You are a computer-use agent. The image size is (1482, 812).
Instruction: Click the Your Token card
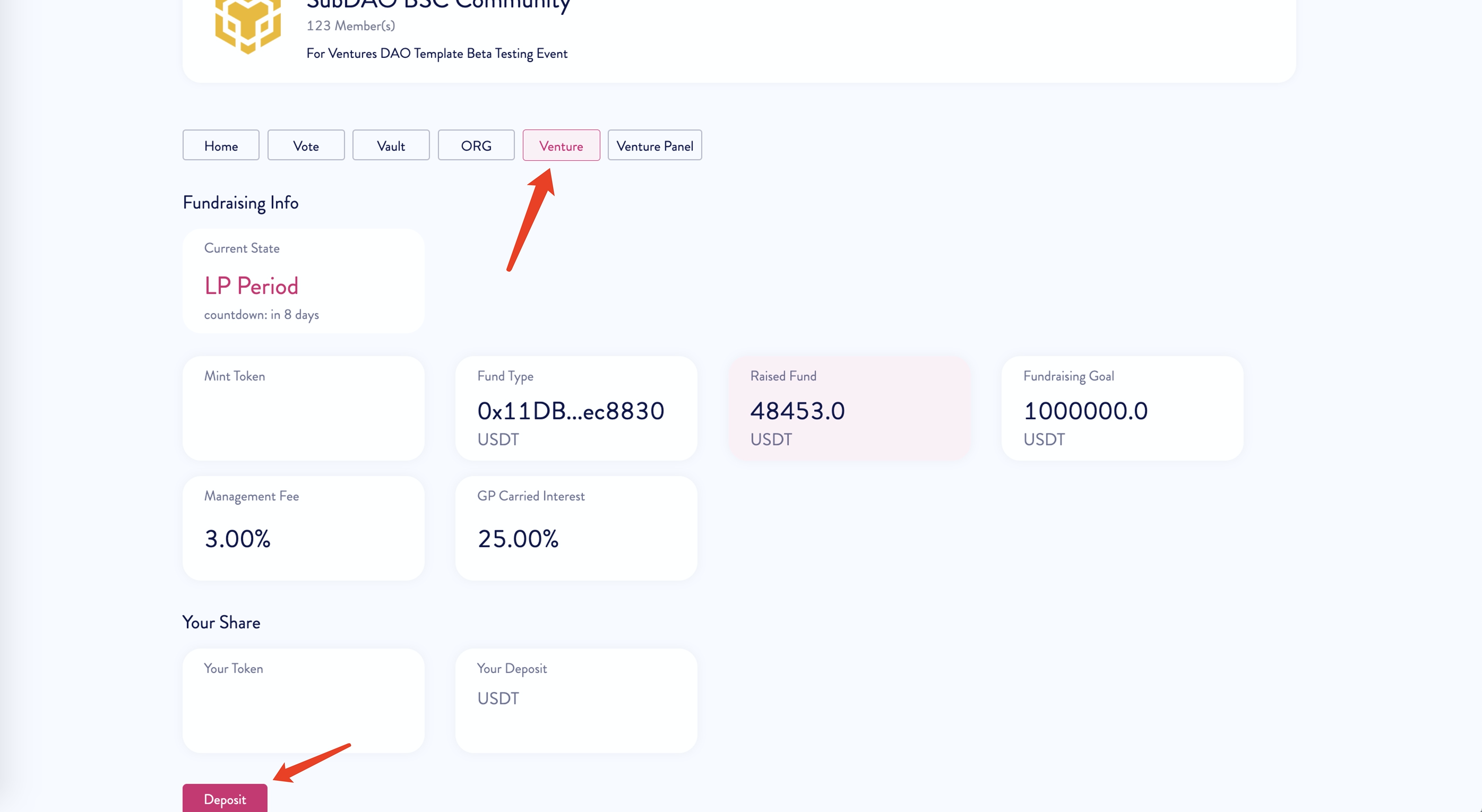[x=303, y=701]
